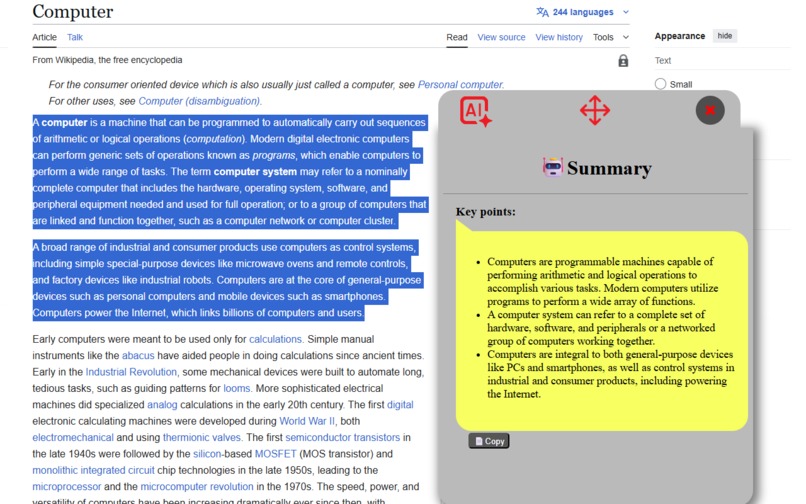806x504 pixels.
Task: Click the Appearance panel heading
Action: click(680, 36)
